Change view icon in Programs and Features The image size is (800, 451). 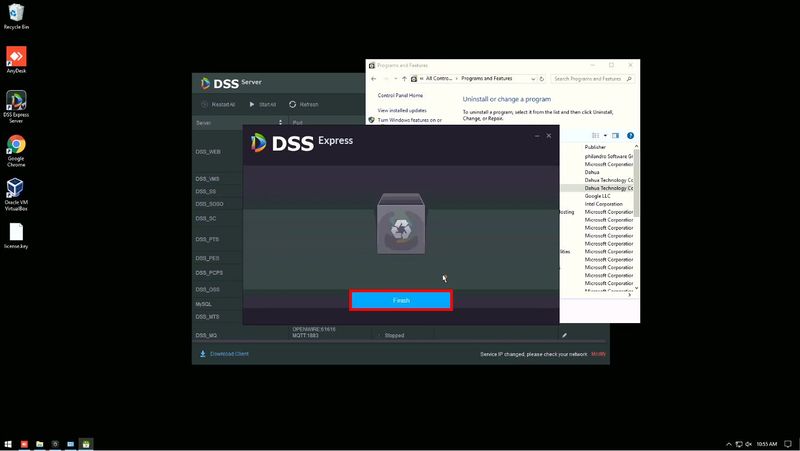pos(595,136)
